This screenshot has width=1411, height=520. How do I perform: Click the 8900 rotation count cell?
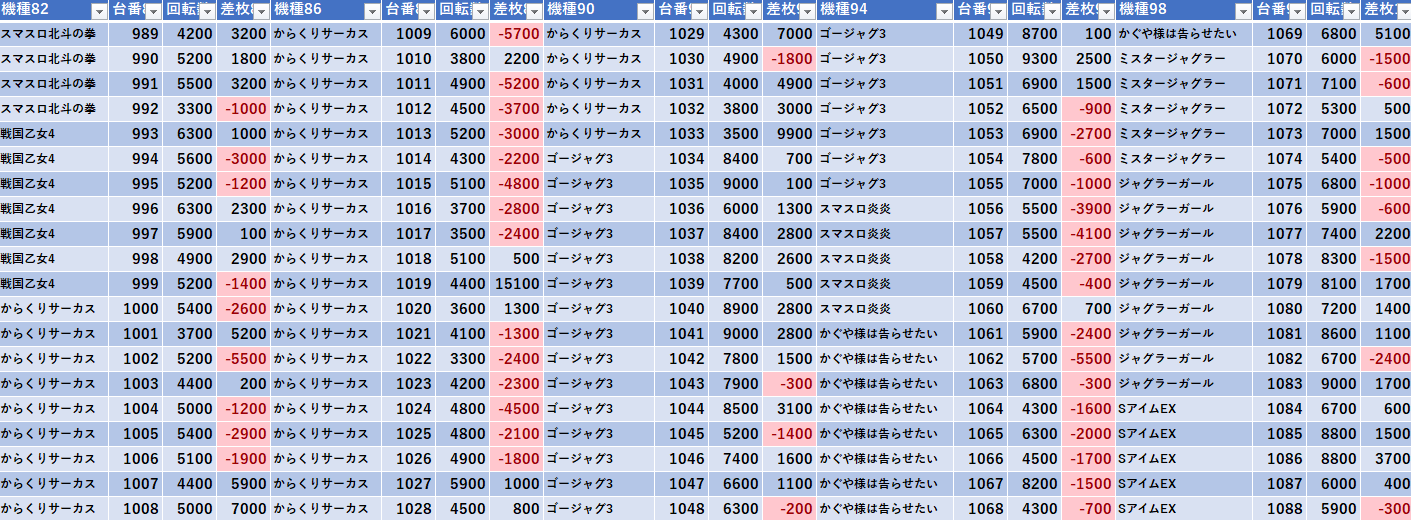point(736,309)
